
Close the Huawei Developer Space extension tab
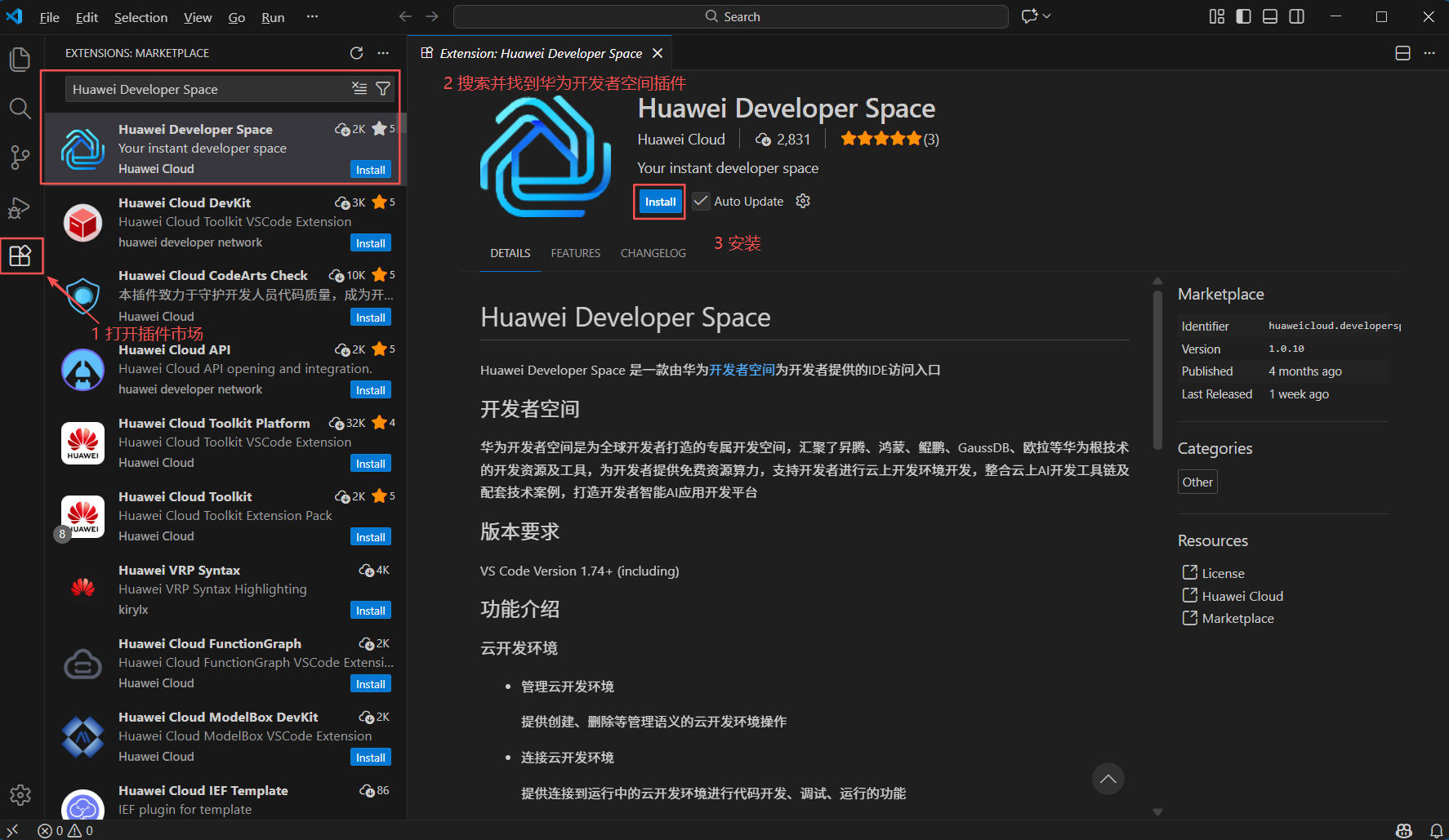[x=658, y=53]
